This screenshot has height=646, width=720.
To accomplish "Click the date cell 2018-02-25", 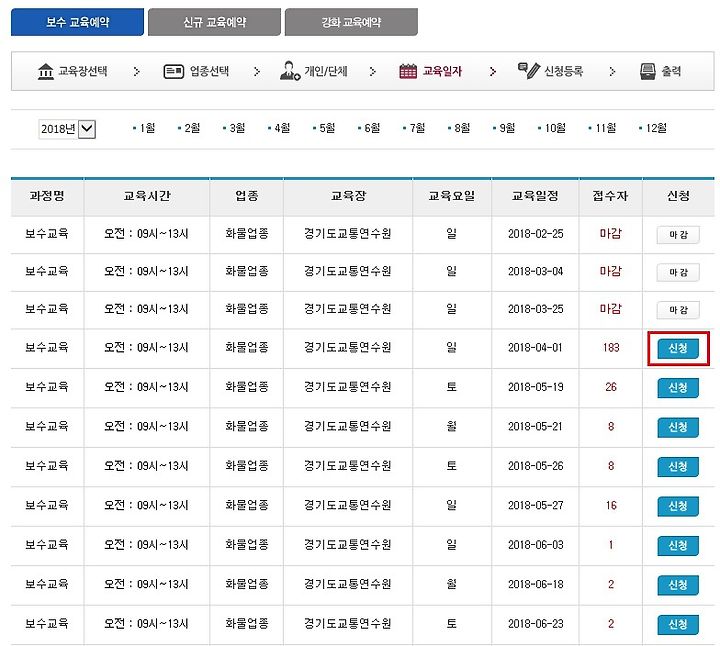I will (535, 234).
